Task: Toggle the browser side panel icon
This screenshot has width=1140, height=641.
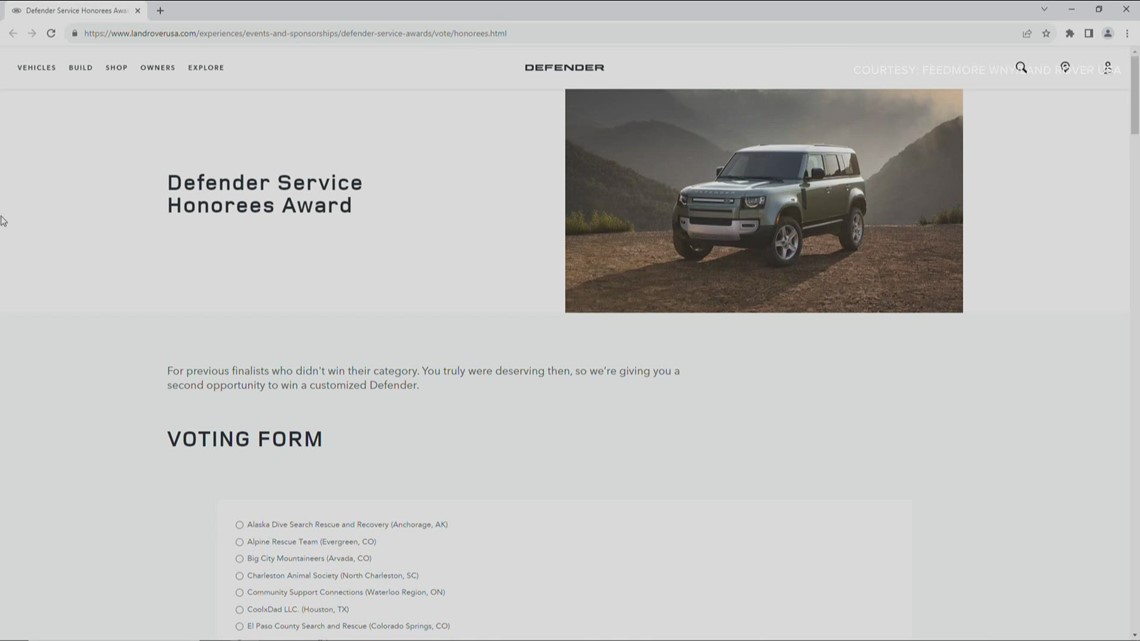Action: pyautogui.click(x=1088, y=33)
